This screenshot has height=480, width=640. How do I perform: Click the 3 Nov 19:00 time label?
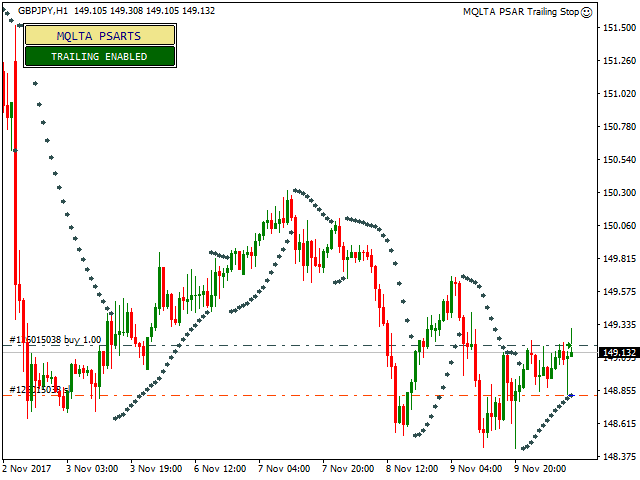pyautogui.click(x=156, y=469)
